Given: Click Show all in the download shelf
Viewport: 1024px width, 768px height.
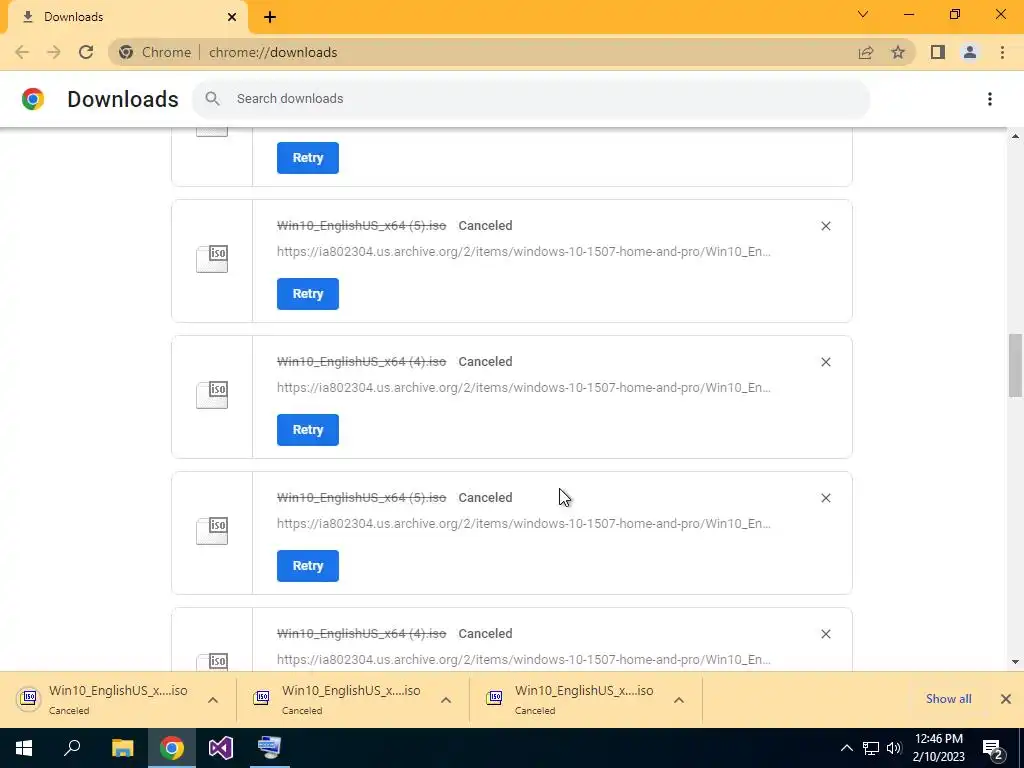Looking at the screenshot, I should [948, 699].
